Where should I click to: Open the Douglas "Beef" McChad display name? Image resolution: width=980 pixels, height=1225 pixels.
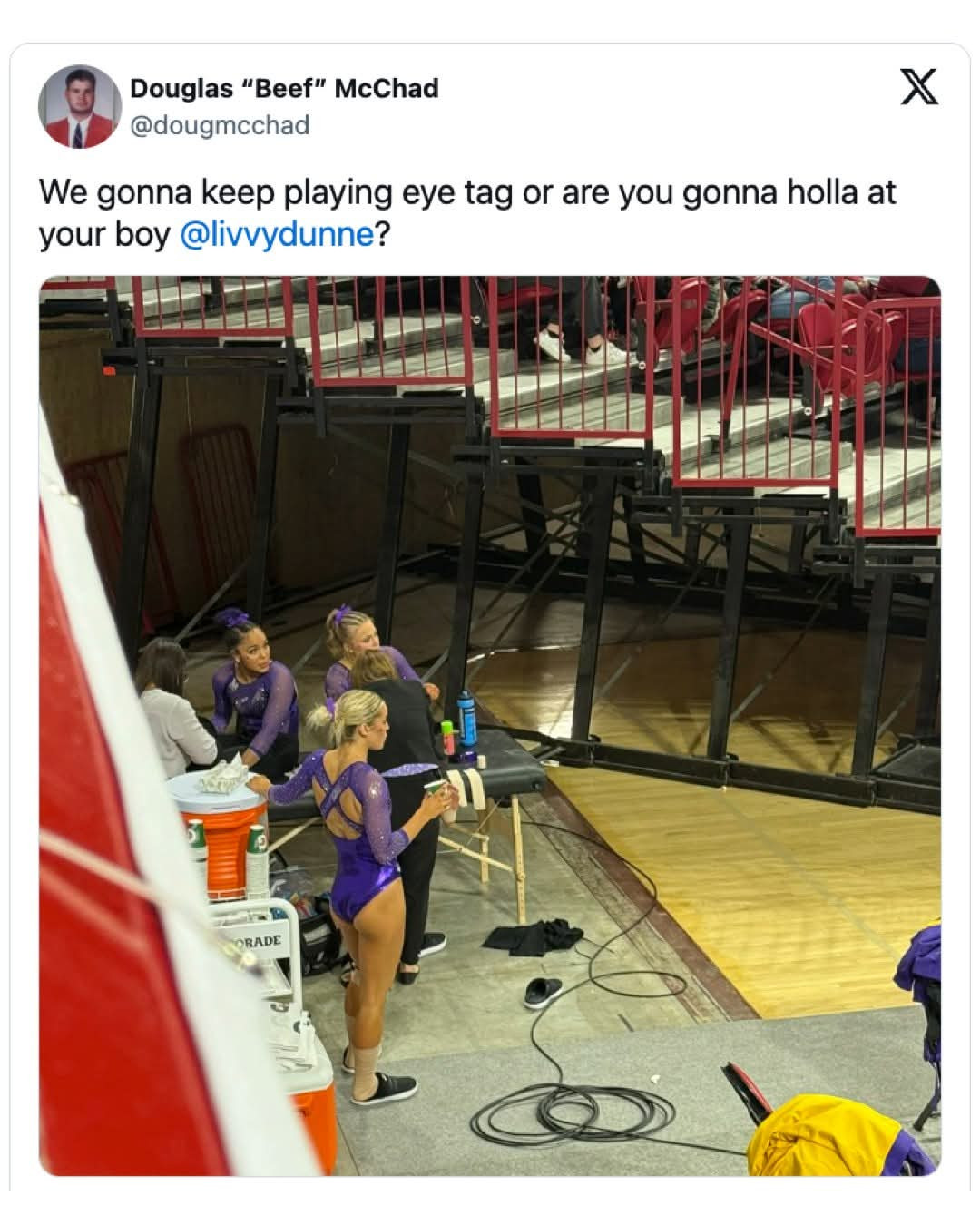coord(284,88)
